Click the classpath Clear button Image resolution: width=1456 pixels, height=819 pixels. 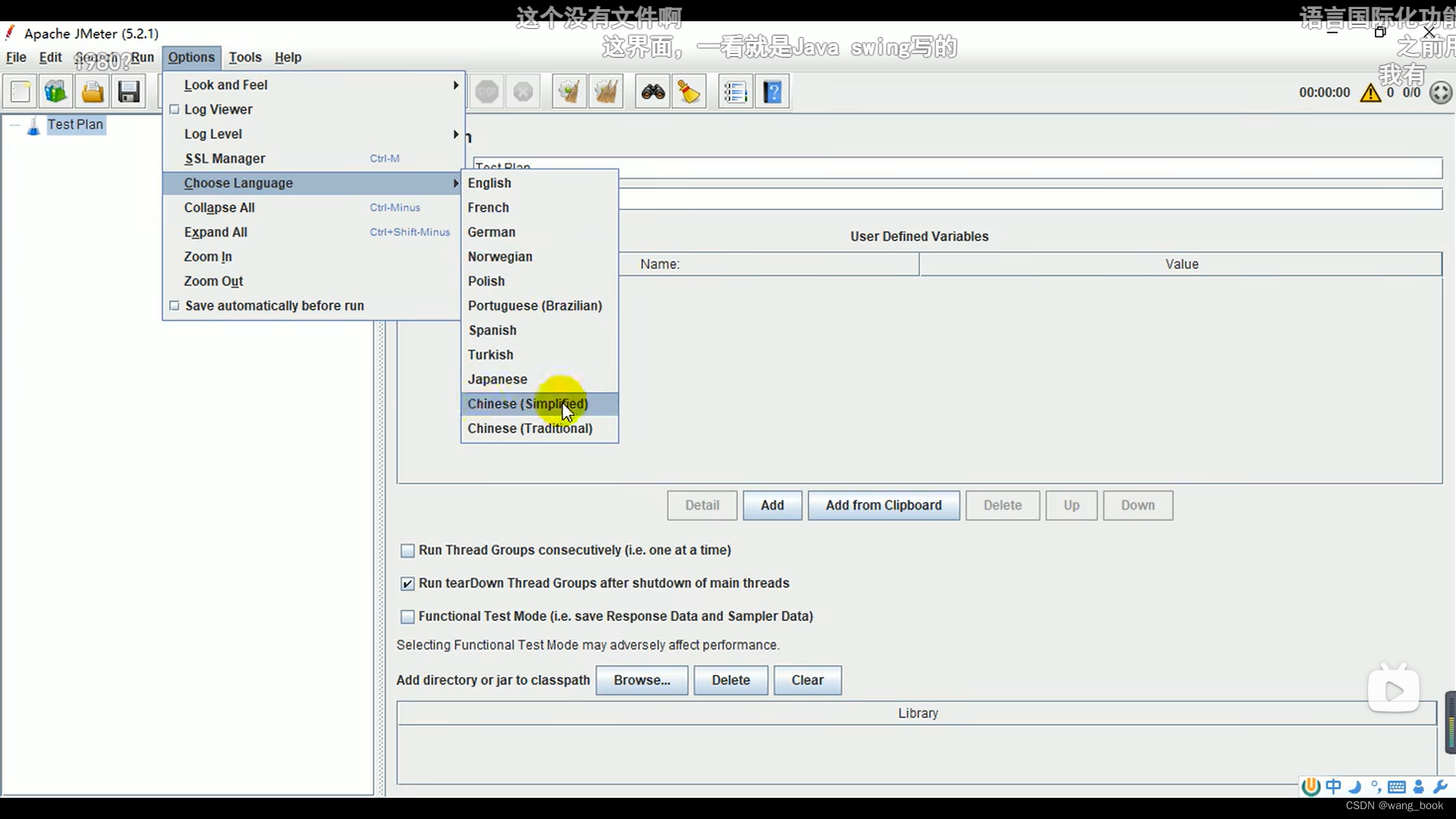tap(807, 680)
